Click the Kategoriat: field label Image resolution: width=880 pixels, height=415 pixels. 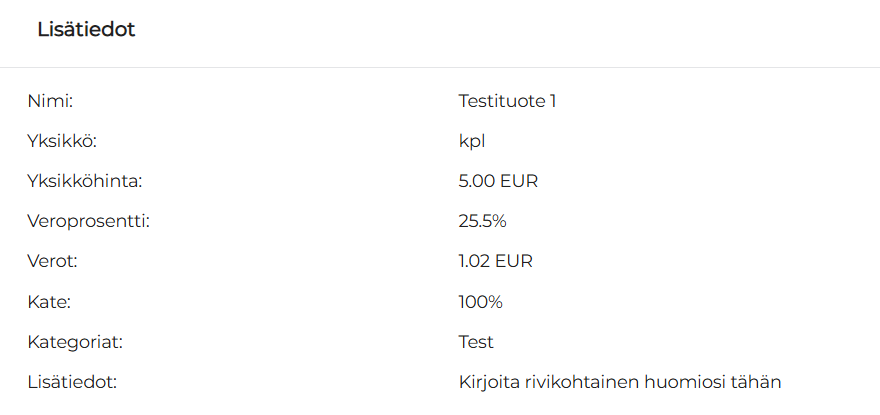74,342
